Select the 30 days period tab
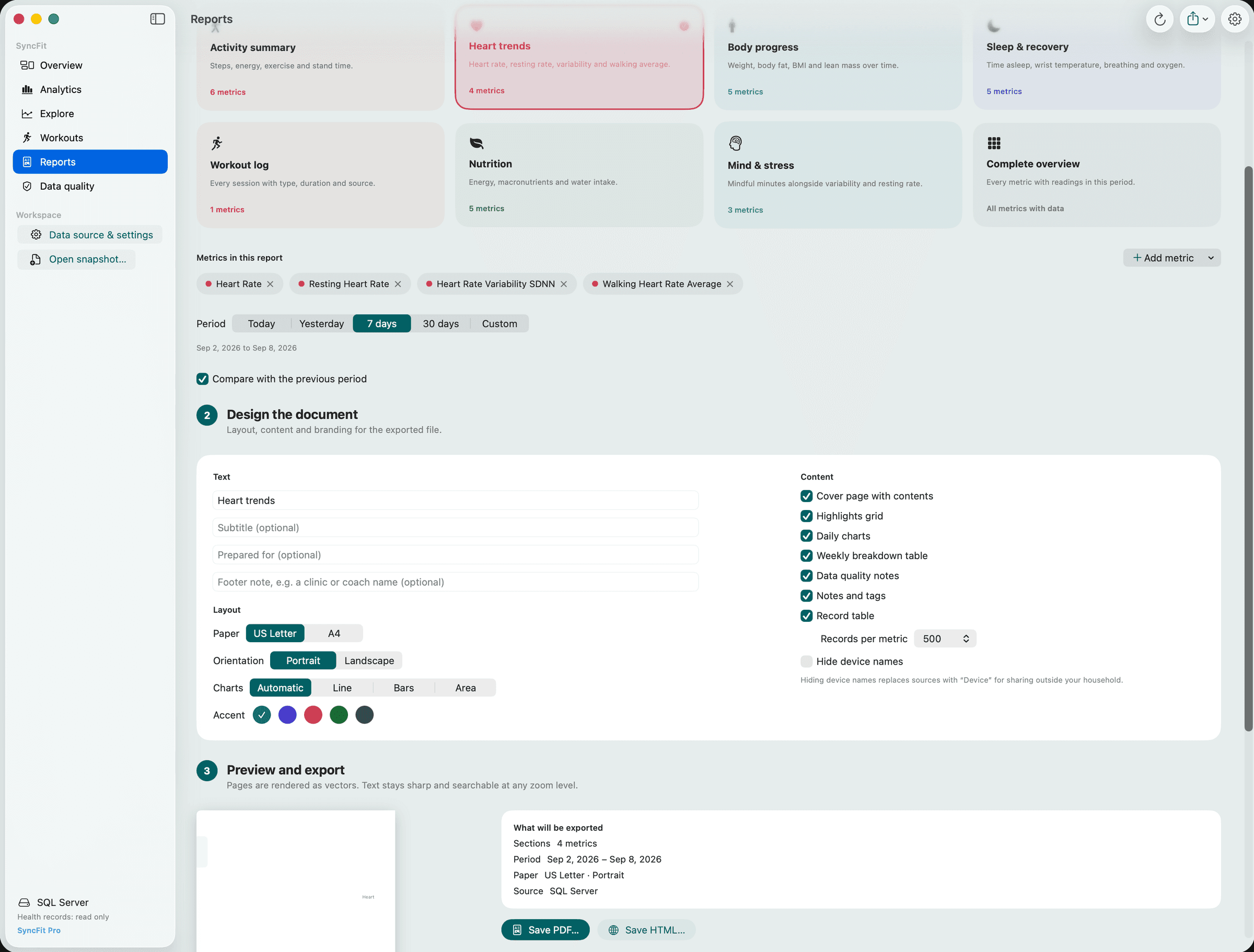 coord(440,324)
